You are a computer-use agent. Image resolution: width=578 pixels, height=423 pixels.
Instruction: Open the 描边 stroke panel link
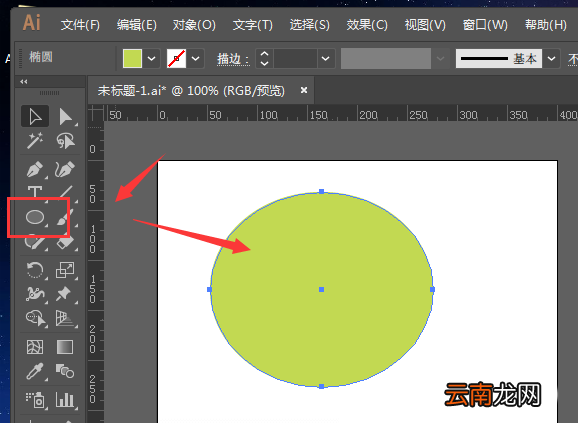pos(233,59)
